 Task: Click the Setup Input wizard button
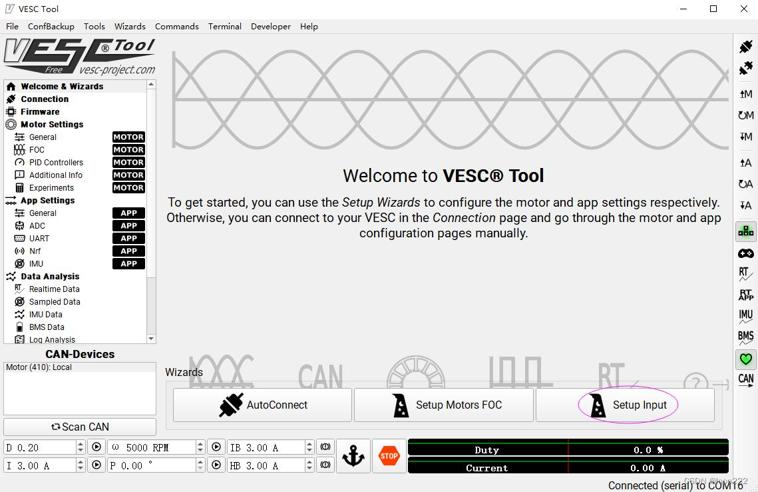click(x=625, y=405)
